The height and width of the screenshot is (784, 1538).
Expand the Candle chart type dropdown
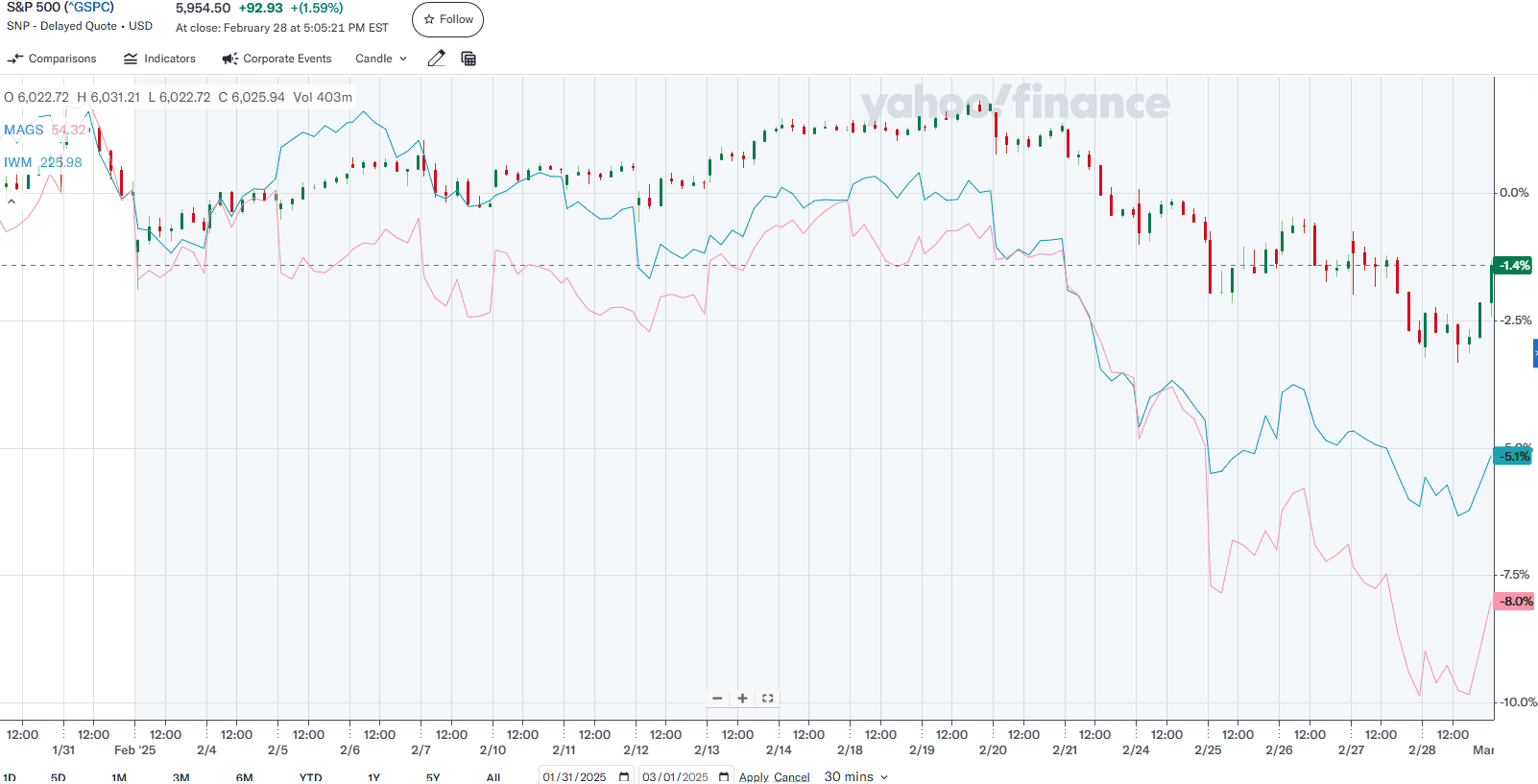coord(381,59)
